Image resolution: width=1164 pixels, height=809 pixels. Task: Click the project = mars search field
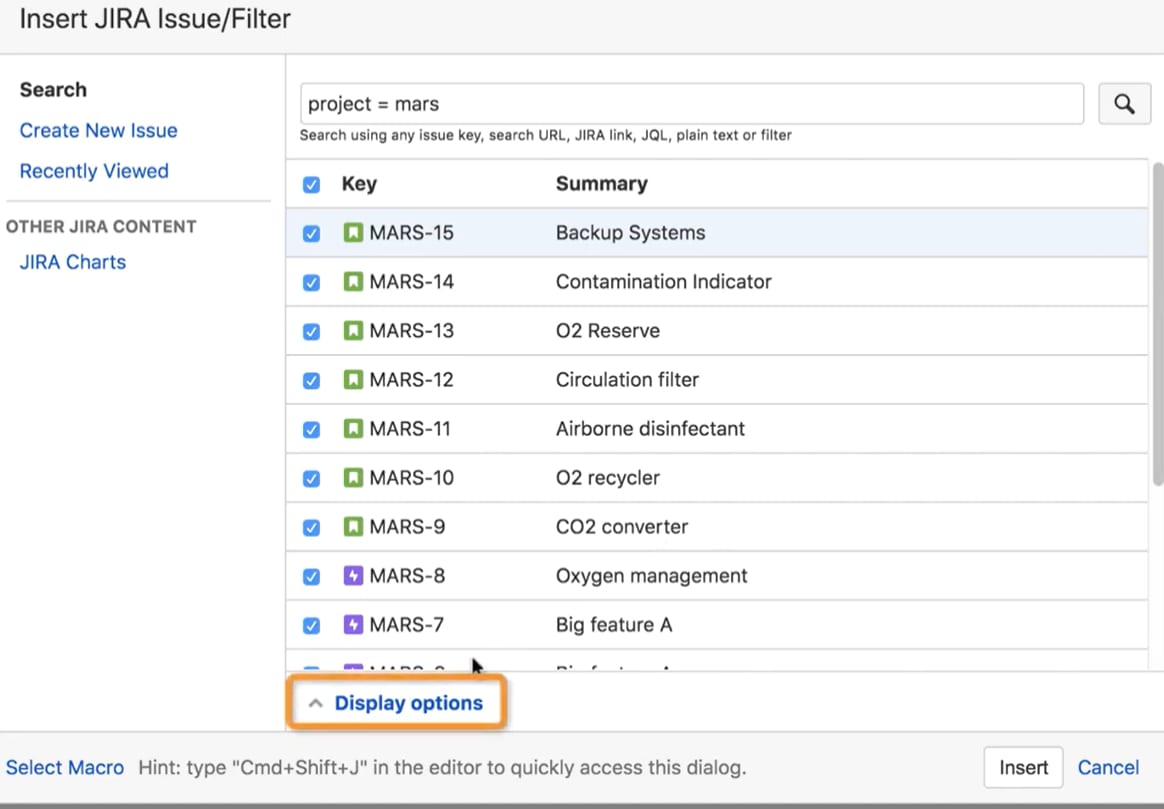tap(692, 104)
